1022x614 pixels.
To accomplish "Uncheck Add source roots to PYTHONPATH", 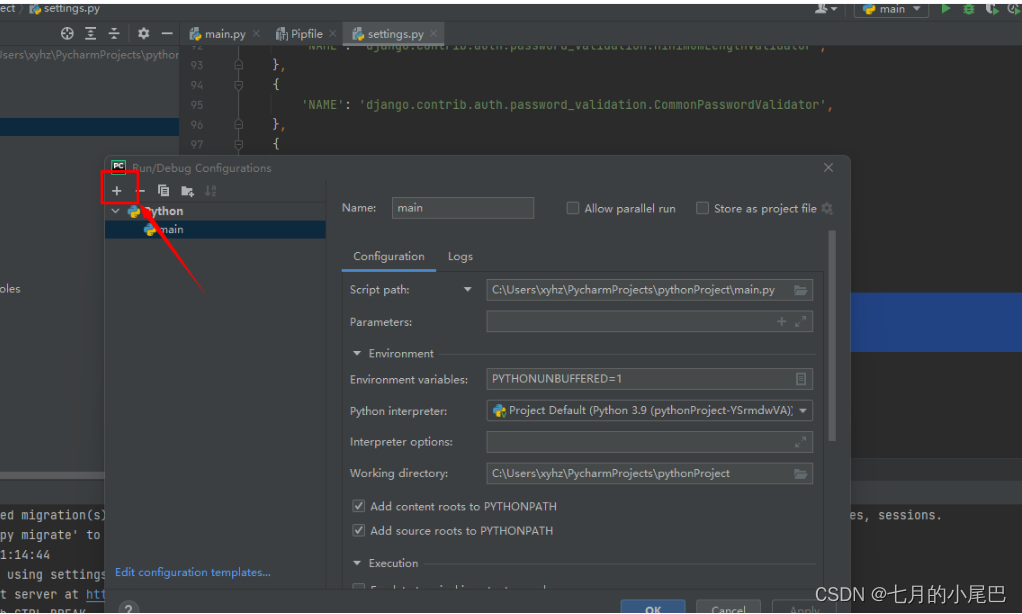I will [x=358, y=531].
